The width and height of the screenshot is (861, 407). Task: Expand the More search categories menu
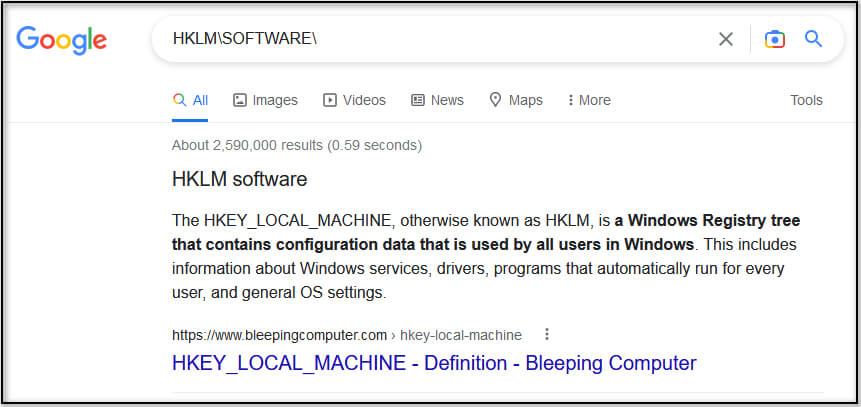click(589, 101)
